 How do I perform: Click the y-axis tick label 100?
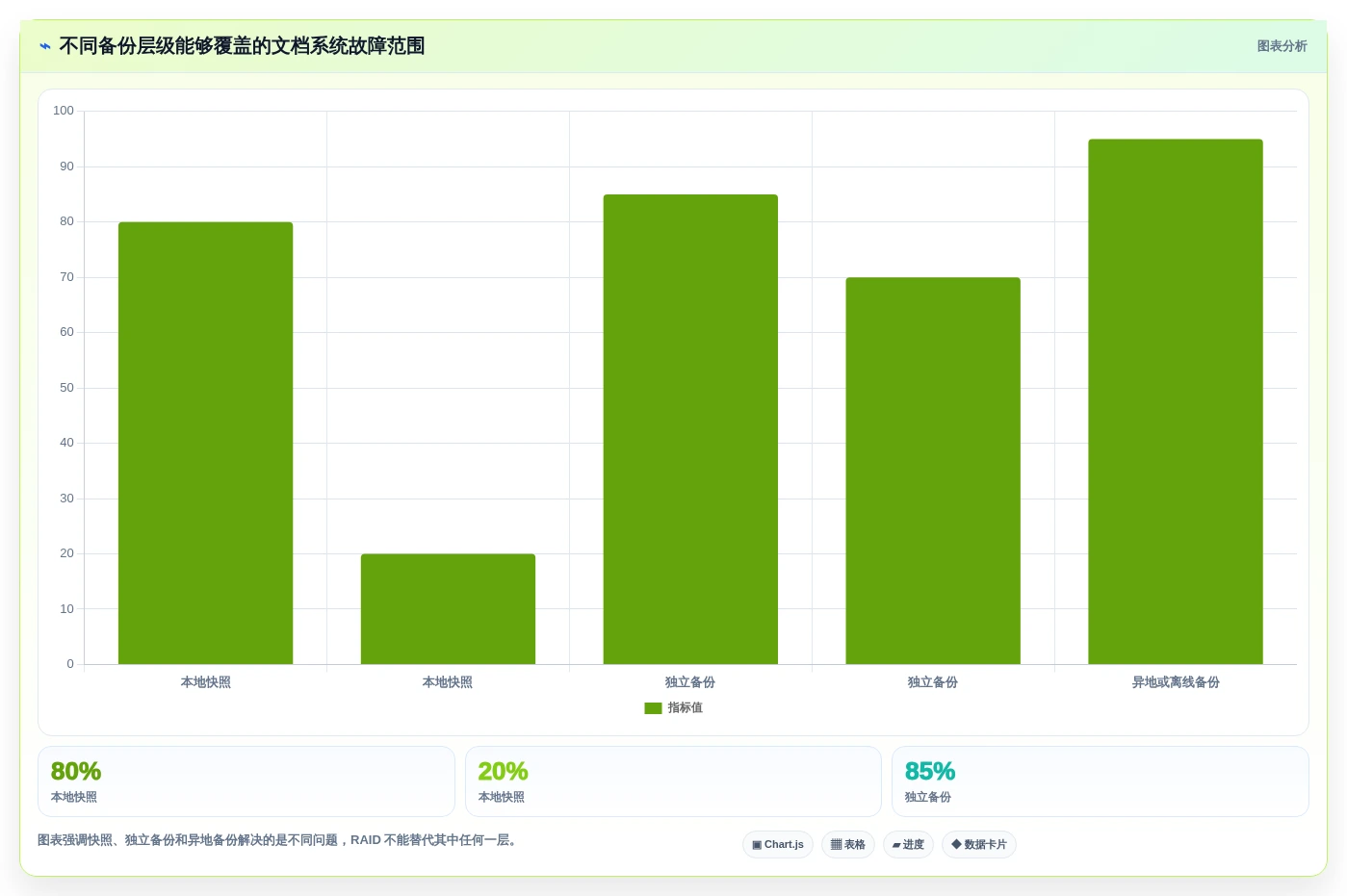point(64,111)
